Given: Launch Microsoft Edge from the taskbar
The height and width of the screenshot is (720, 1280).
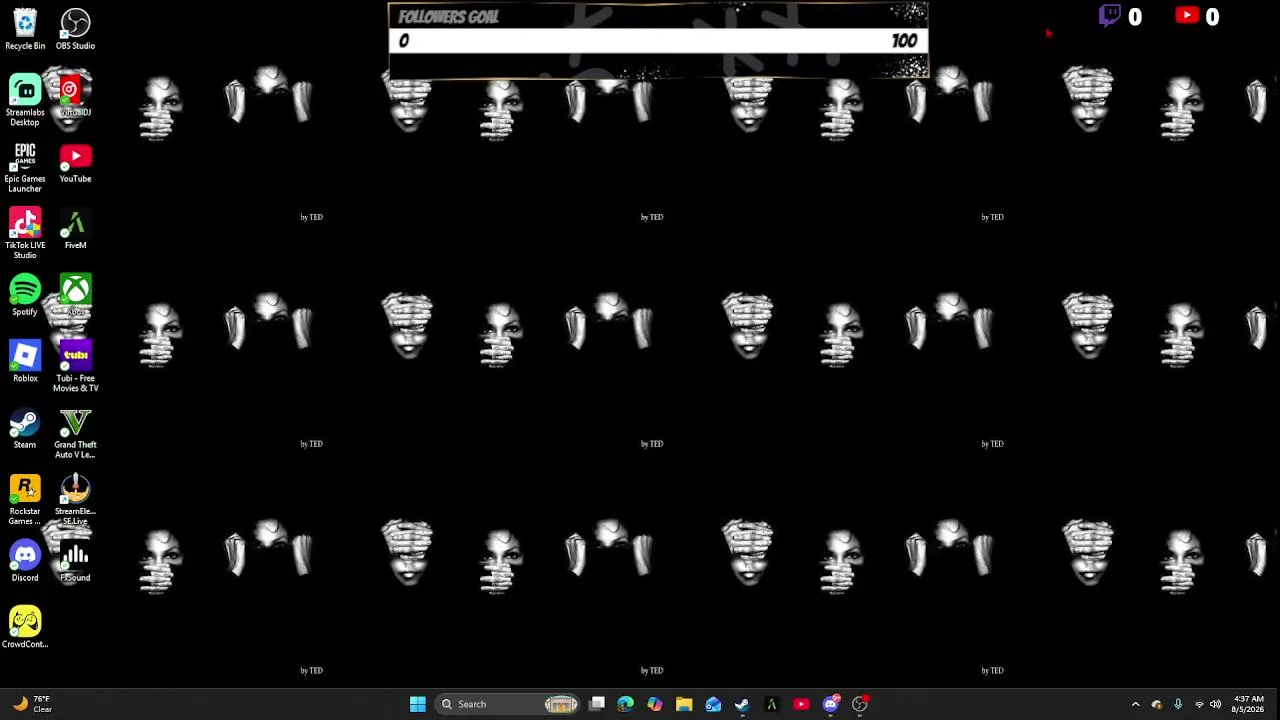Looking at the screenshot, I should [x=626, y=704].
